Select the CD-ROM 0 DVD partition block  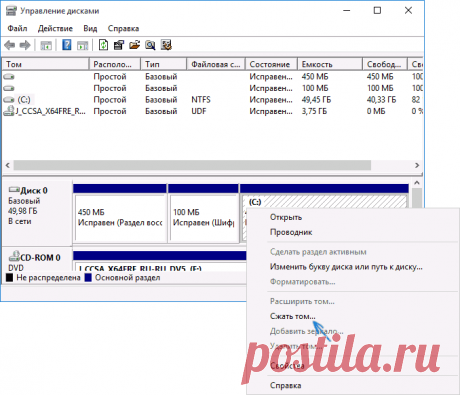(160, 266)
